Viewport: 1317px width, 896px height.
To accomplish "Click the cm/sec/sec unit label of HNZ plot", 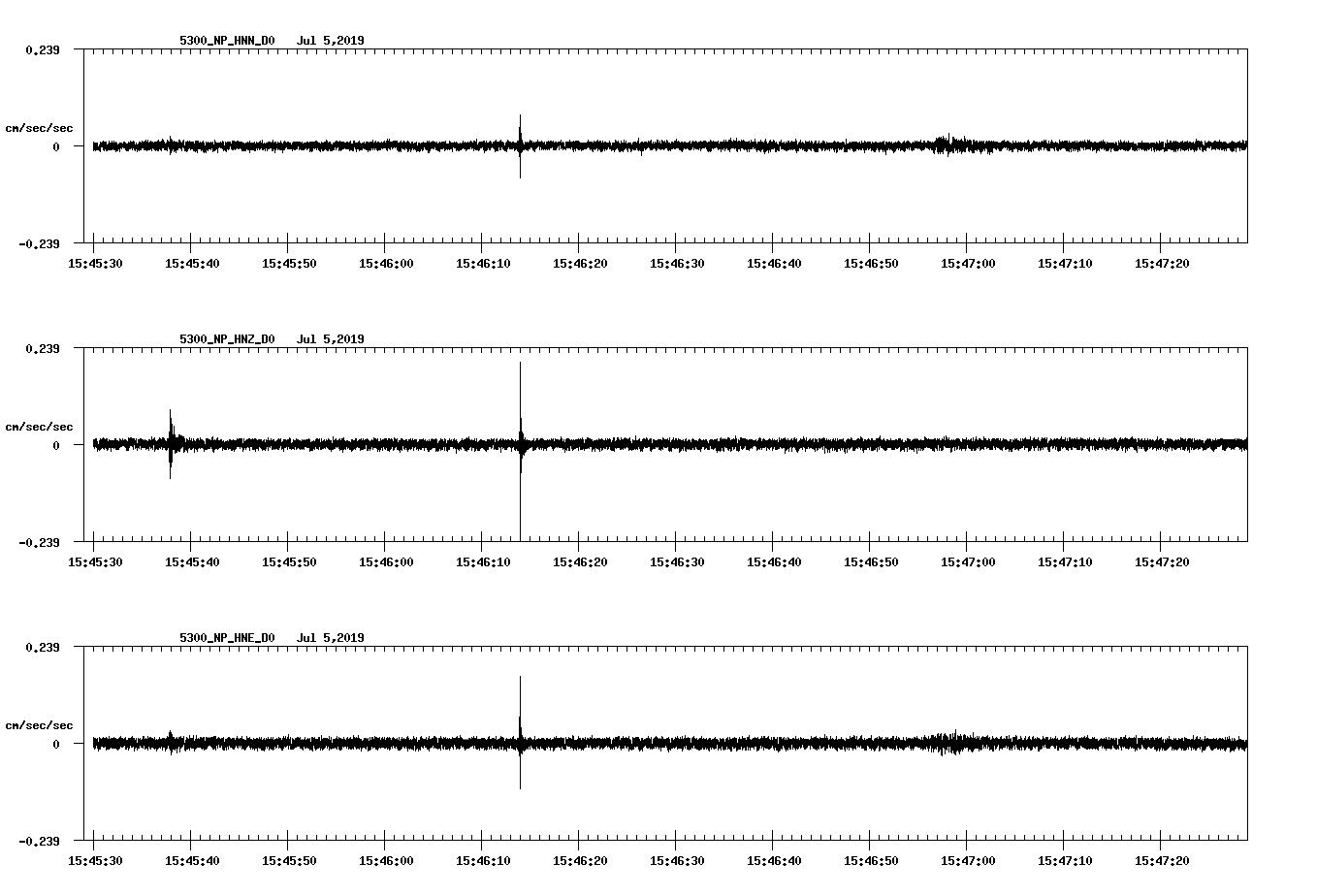I will [x=39, y=428].
